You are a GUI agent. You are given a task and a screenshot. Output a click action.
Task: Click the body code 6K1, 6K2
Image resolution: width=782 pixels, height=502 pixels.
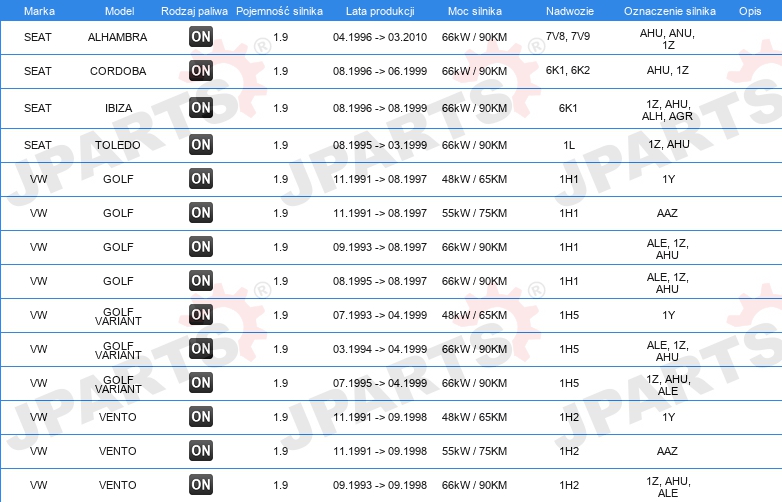[568, 70]
